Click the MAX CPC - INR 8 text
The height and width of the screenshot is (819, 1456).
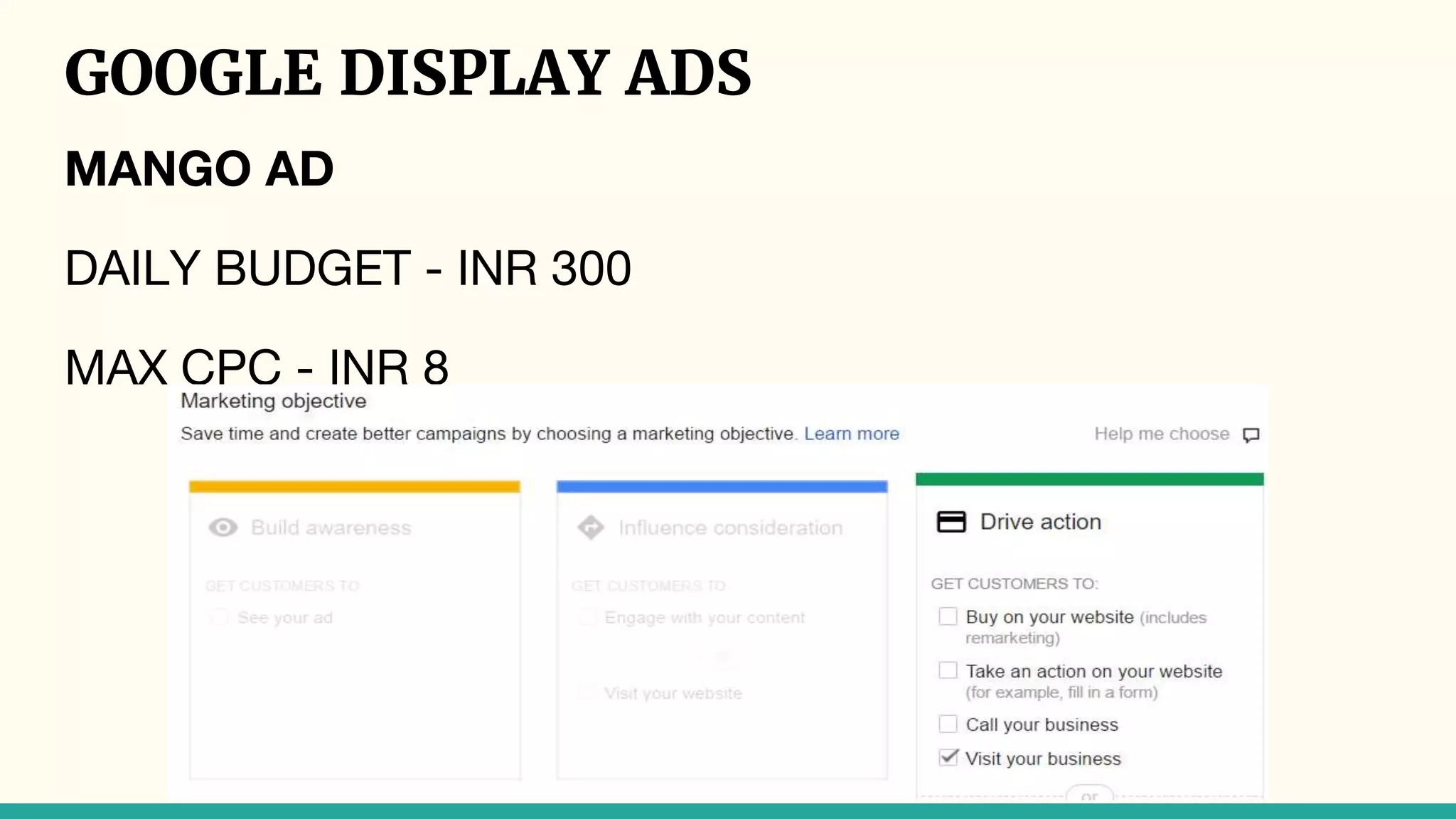[x=257, y=368]
